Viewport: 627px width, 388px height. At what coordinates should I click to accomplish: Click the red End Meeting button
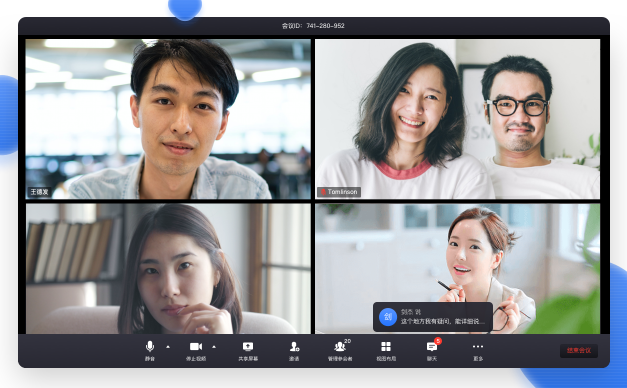click(x=579, y=350)
